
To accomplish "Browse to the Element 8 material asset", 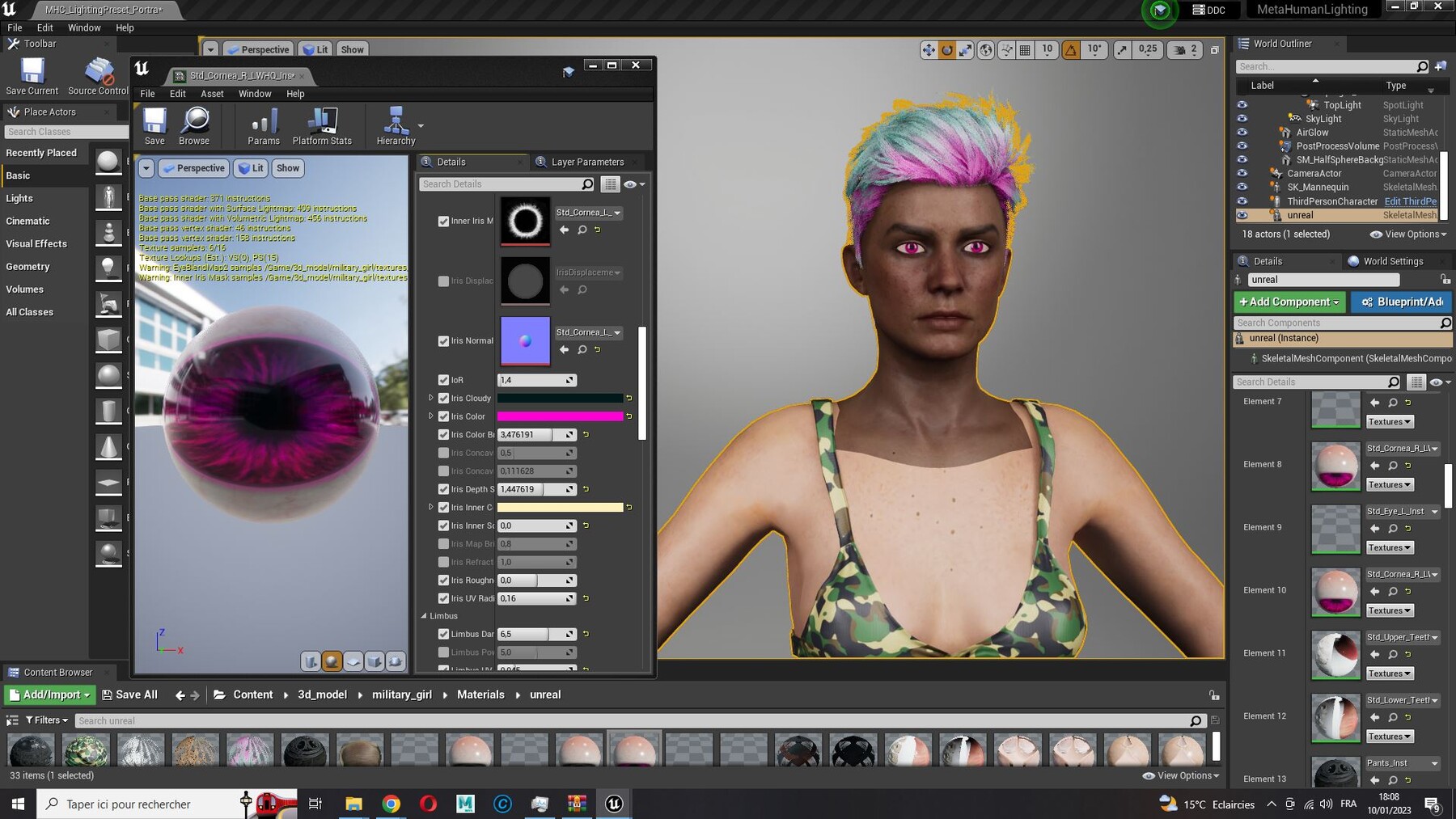I will [x=1393, y=466].
